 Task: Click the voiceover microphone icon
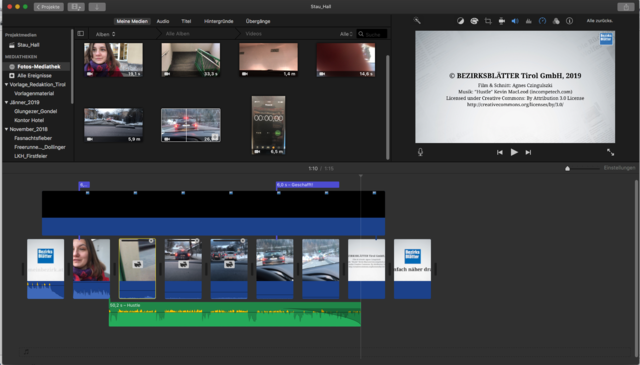pos(420,152)
